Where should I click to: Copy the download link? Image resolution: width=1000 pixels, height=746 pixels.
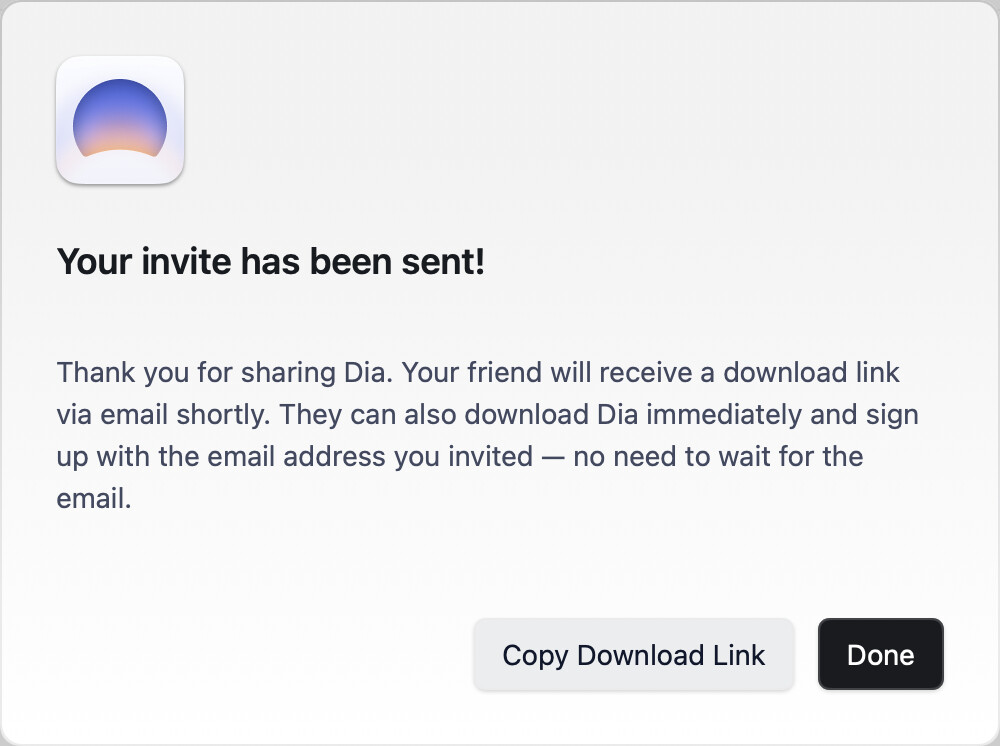633,654
